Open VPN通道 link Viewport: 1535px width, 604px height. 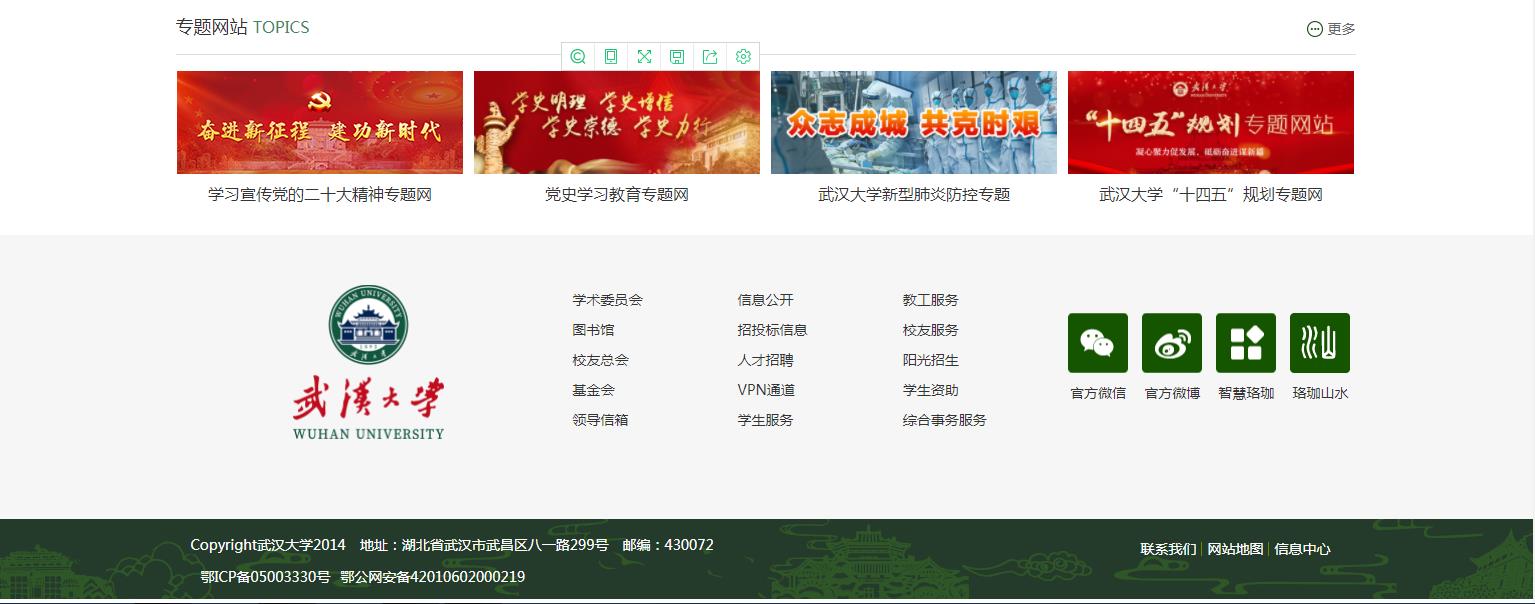click(767, 390)
